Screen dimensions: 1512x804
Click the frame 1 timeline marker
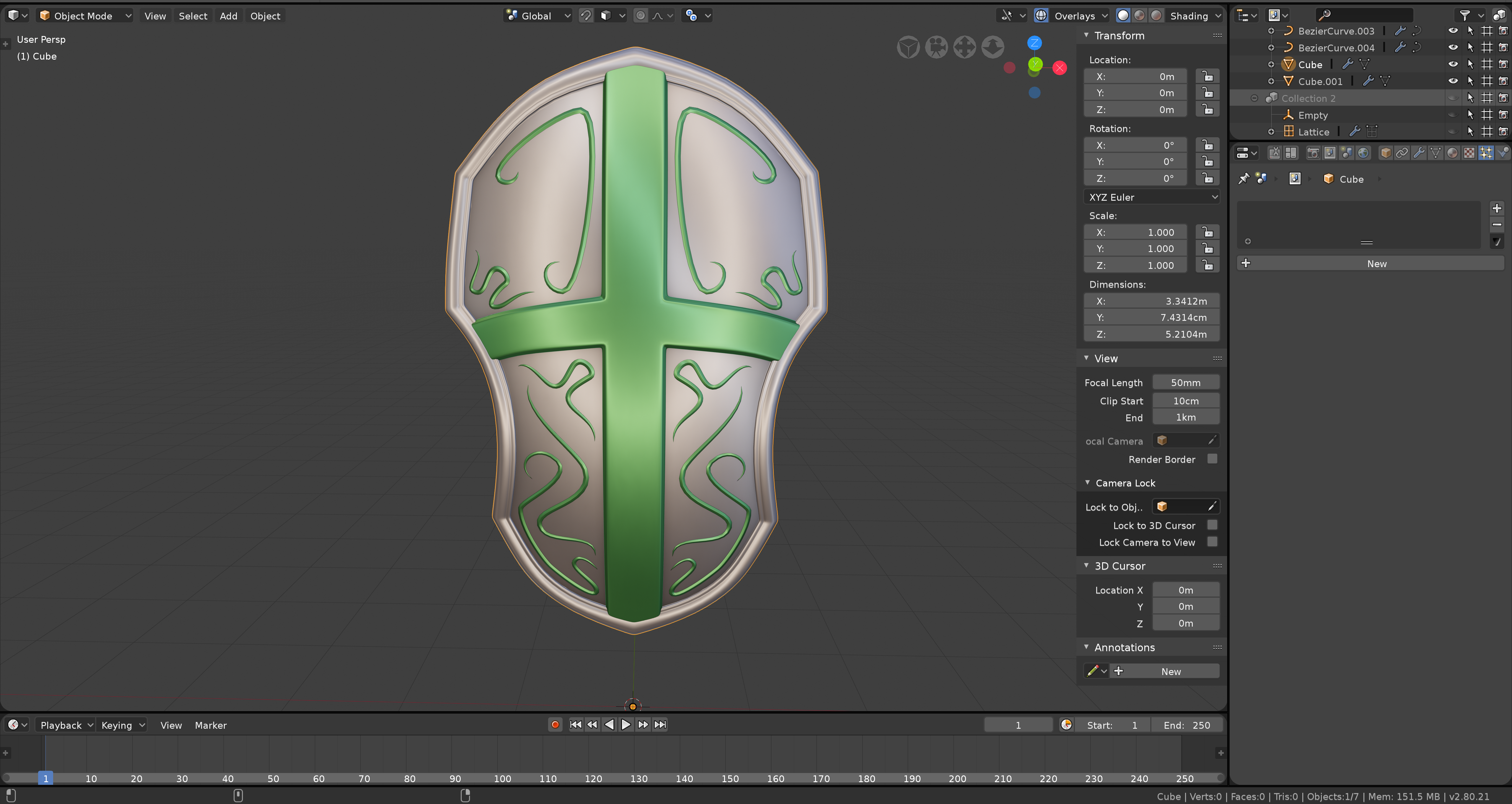coord(46,778)
